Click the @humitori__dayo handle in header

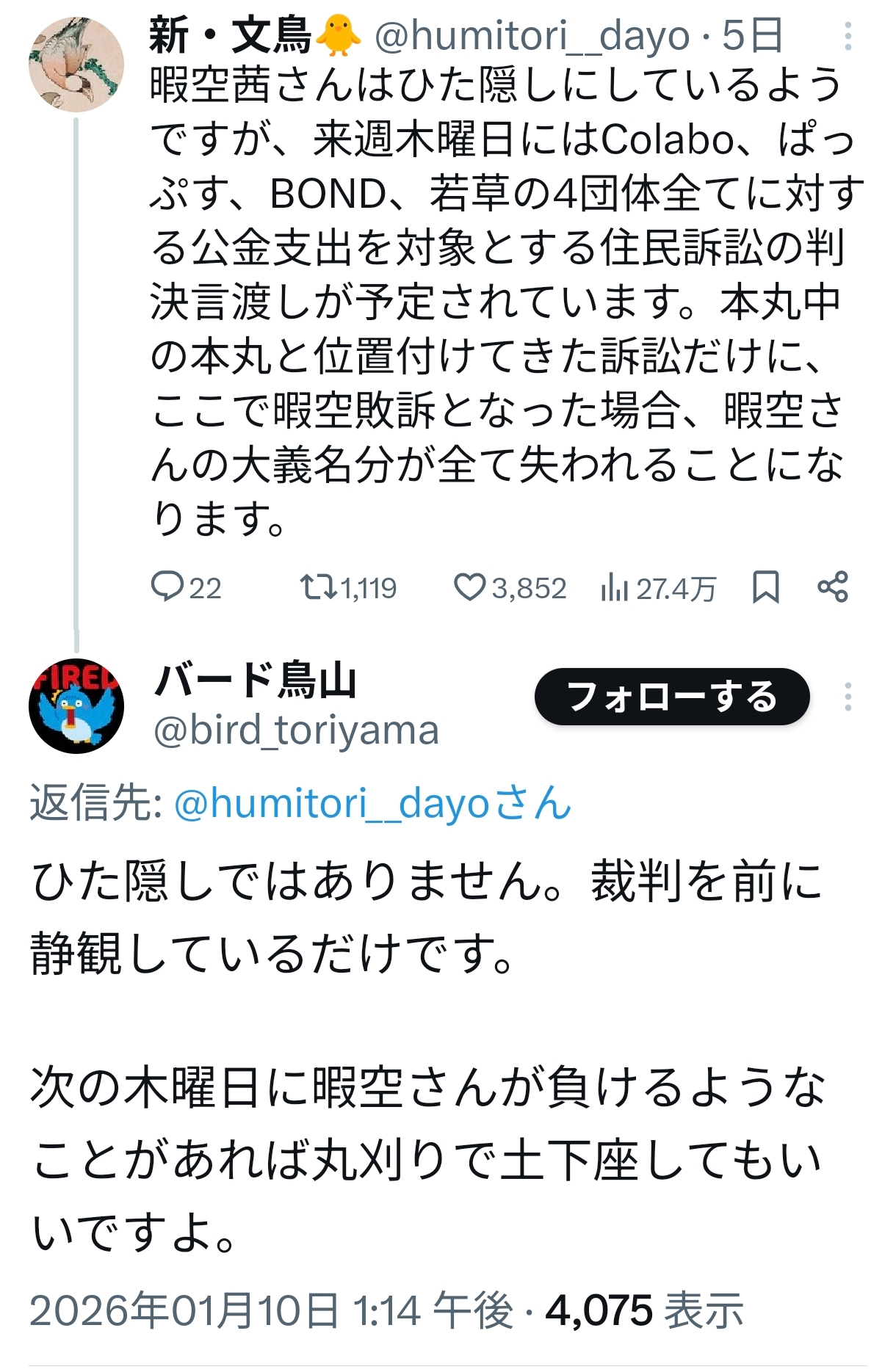[x=532, y=36]
